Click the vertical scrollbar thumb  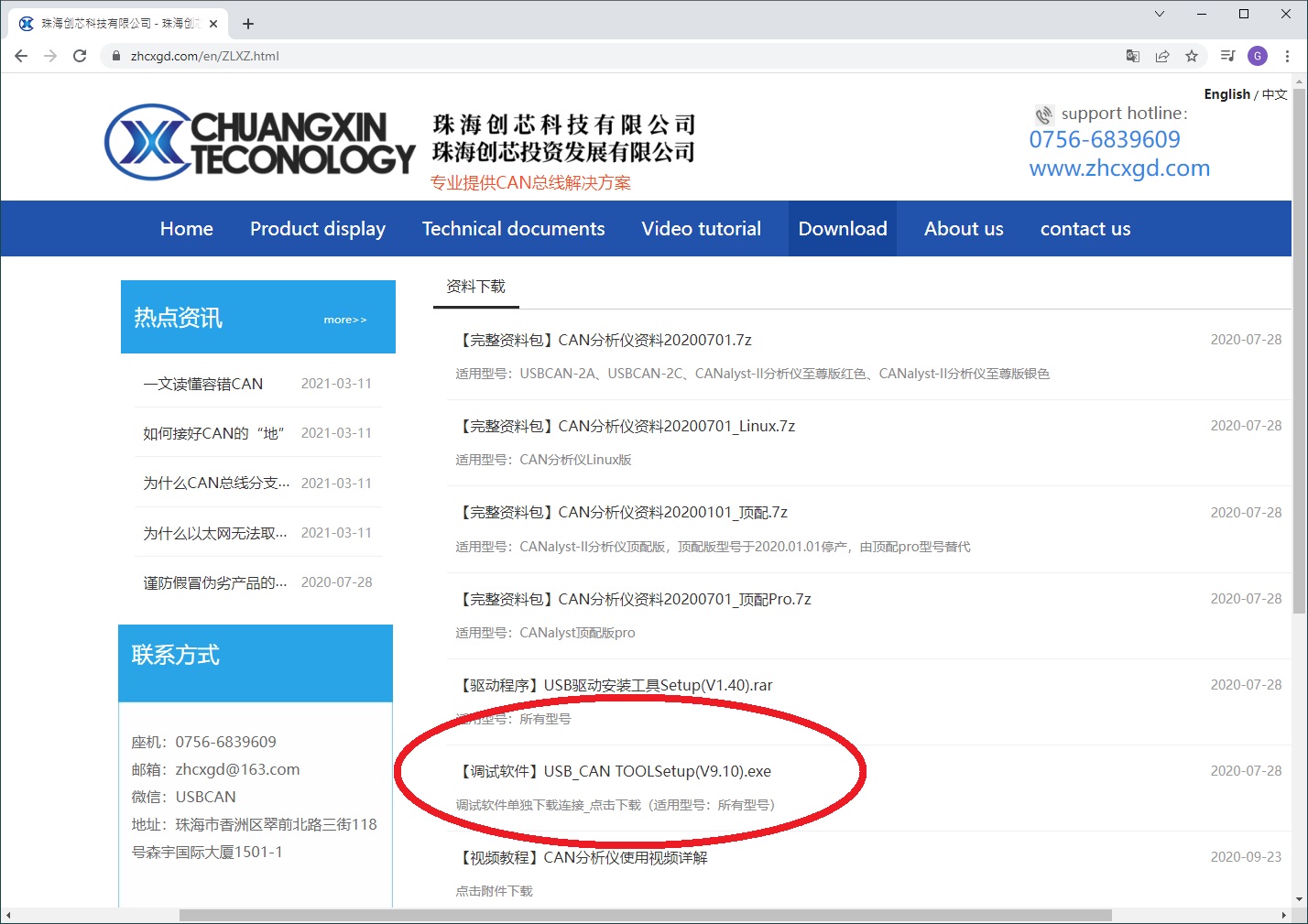(x=1300, y=351)
